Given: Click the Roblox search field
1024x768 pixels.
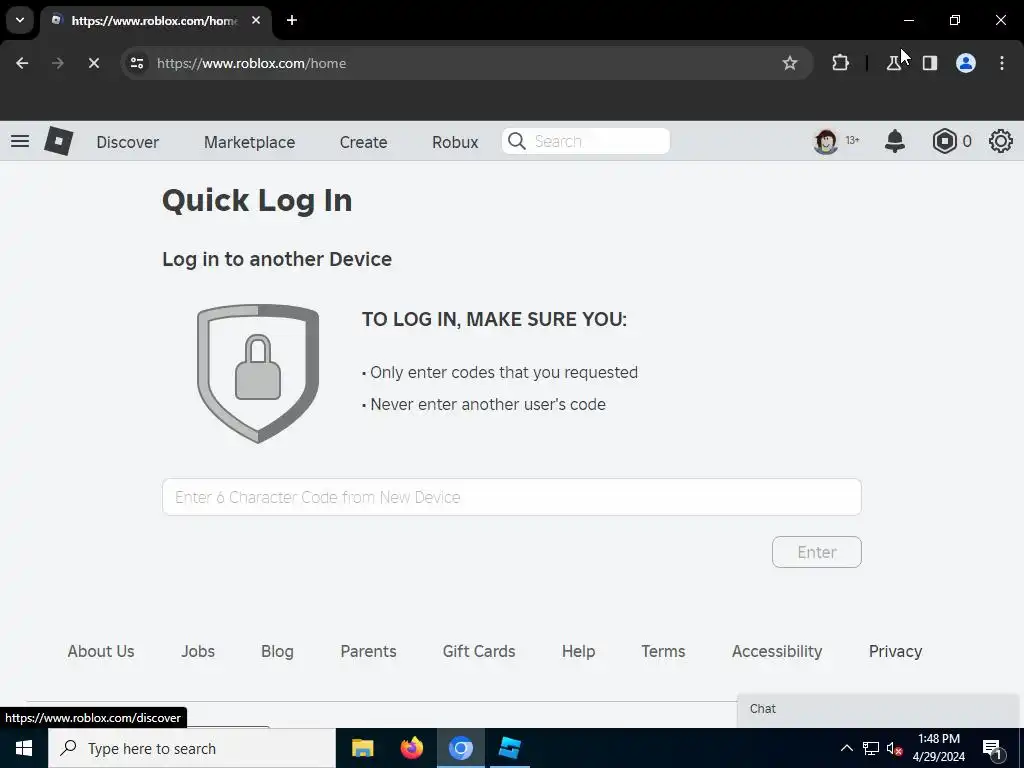Looking at the screenshot, I should pos(586,141).
